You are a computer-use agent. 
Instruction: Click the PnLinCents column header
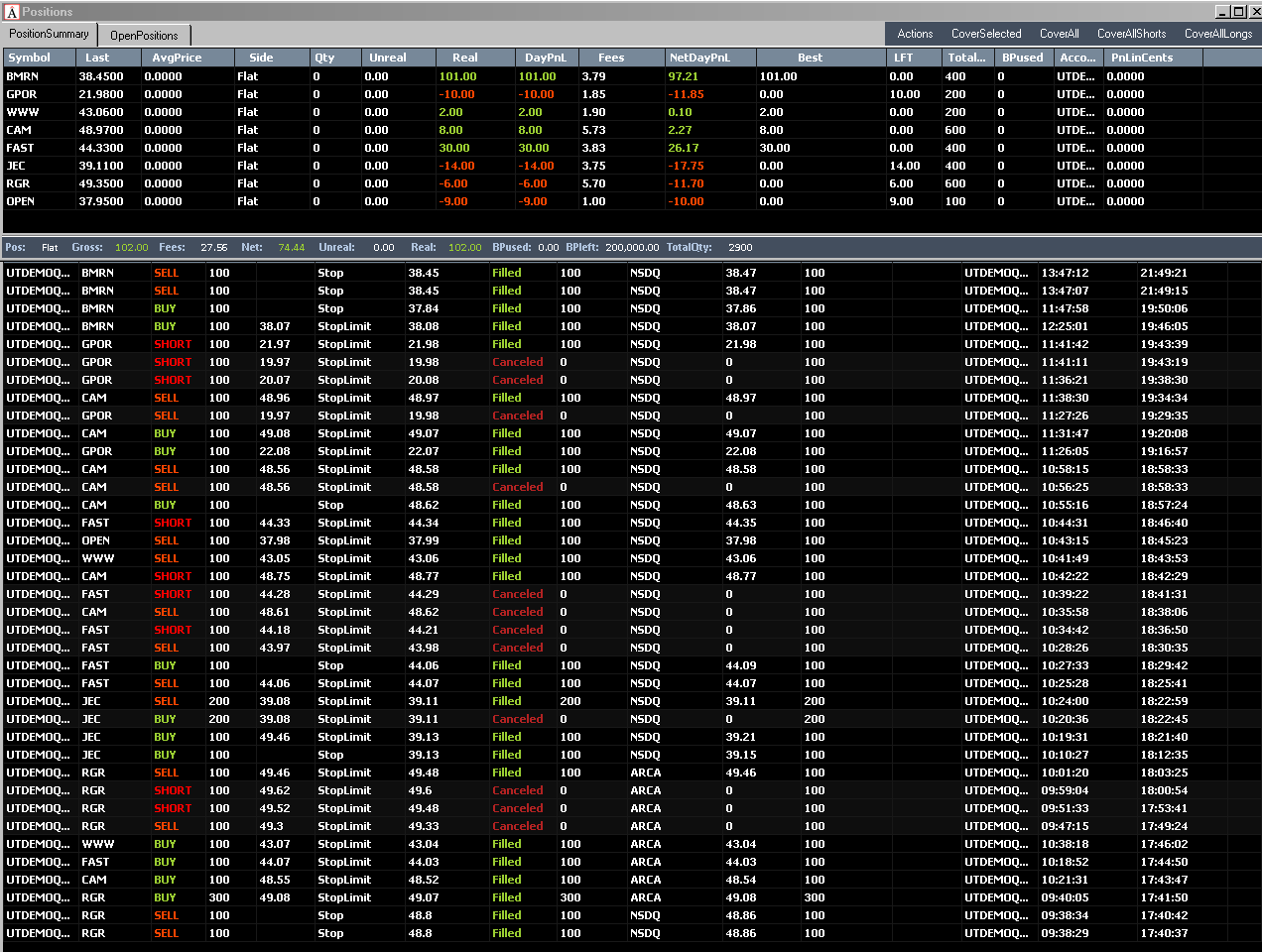click(x=1153, y=58)
